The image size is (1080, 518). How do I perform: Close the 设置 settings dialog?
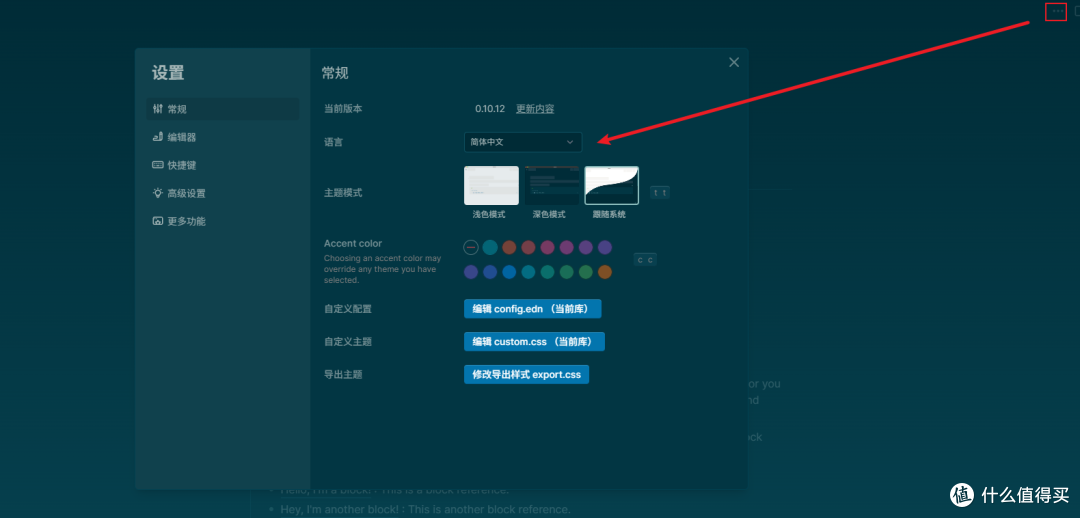click(x=734, y=63)
